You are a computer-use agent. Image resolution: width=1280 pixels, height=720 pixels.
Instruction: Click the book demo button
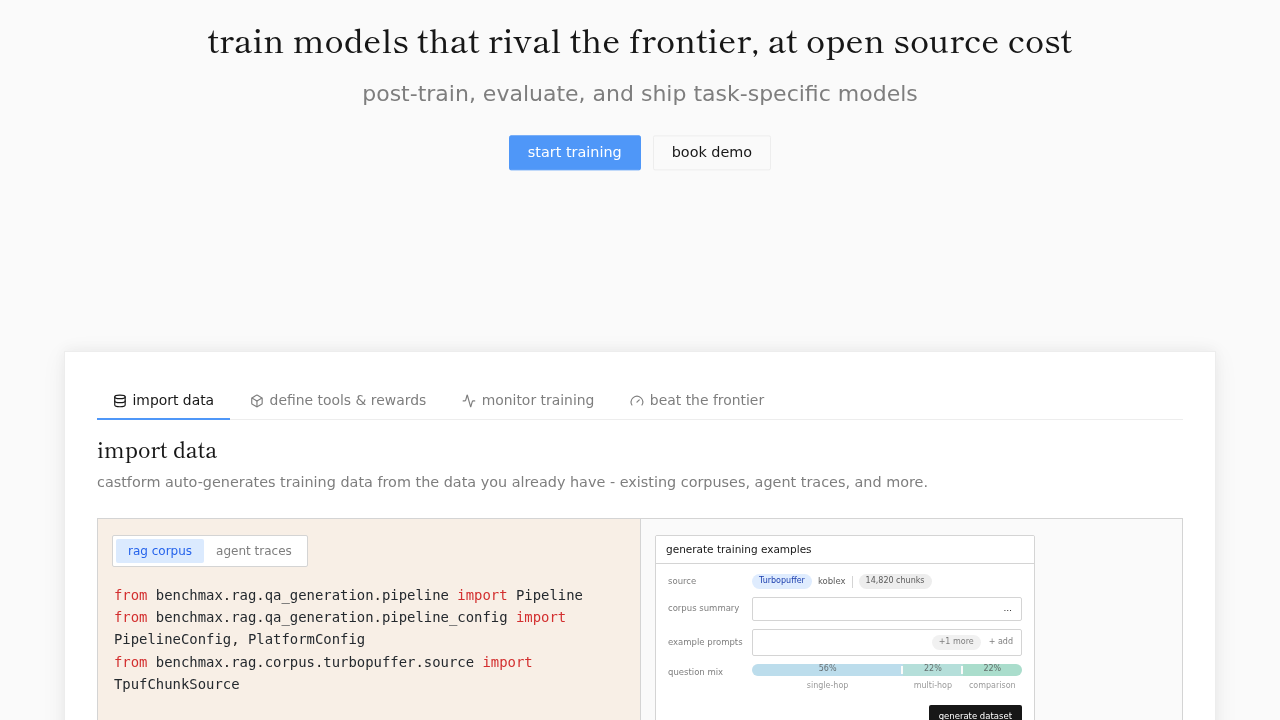(712, 153)
